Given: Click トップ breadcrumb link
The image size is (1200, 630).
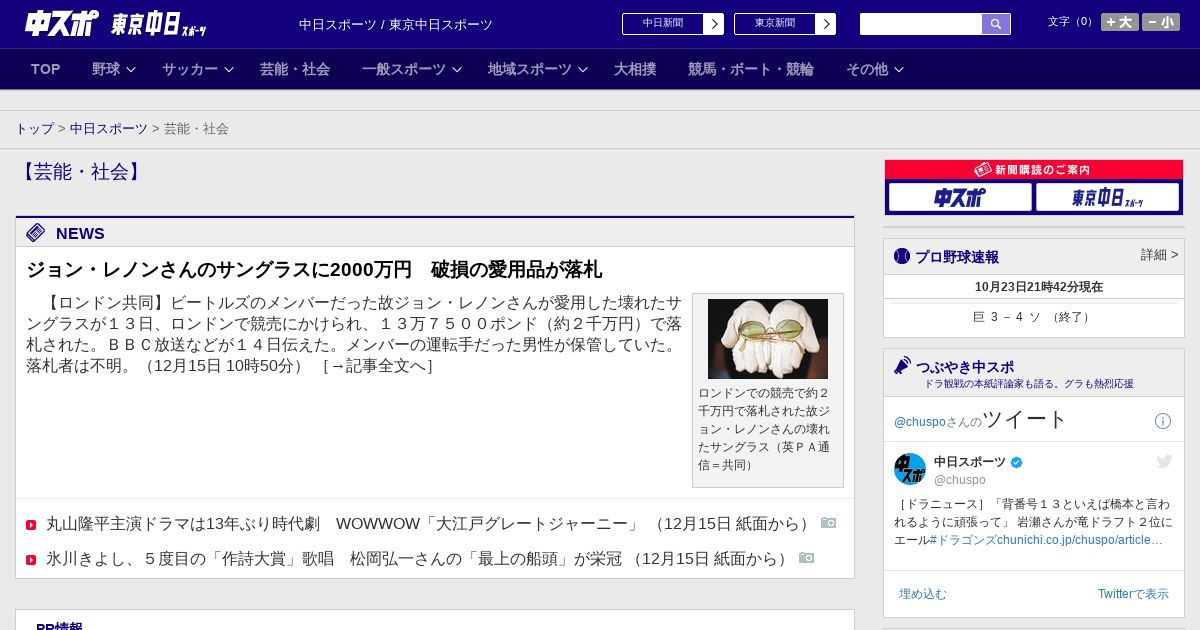Looking at the screenshot, I should (x=35, y=129).
